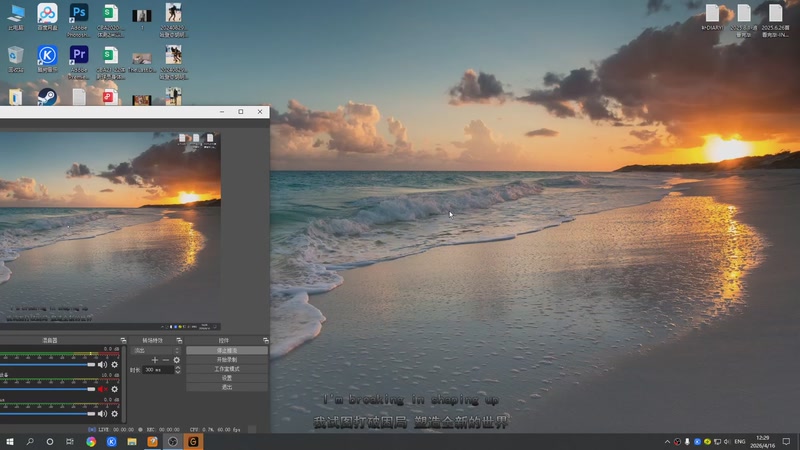Click the Settings button in OBS controls

click(x=227, y=378)
